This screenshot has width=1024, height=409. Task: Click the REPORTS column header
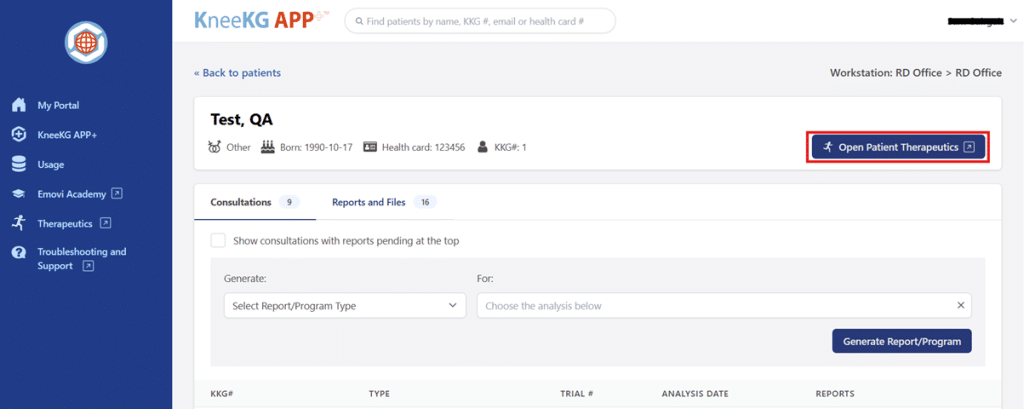[x=835, y=394]
